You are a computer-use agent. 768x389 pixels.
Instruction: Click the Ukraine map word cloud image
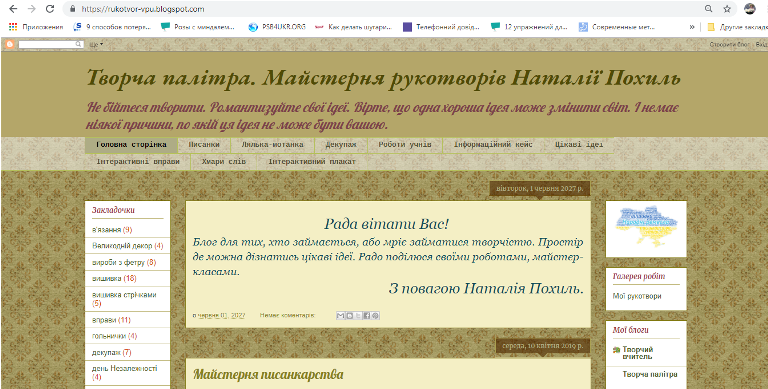tap(646, 225)
